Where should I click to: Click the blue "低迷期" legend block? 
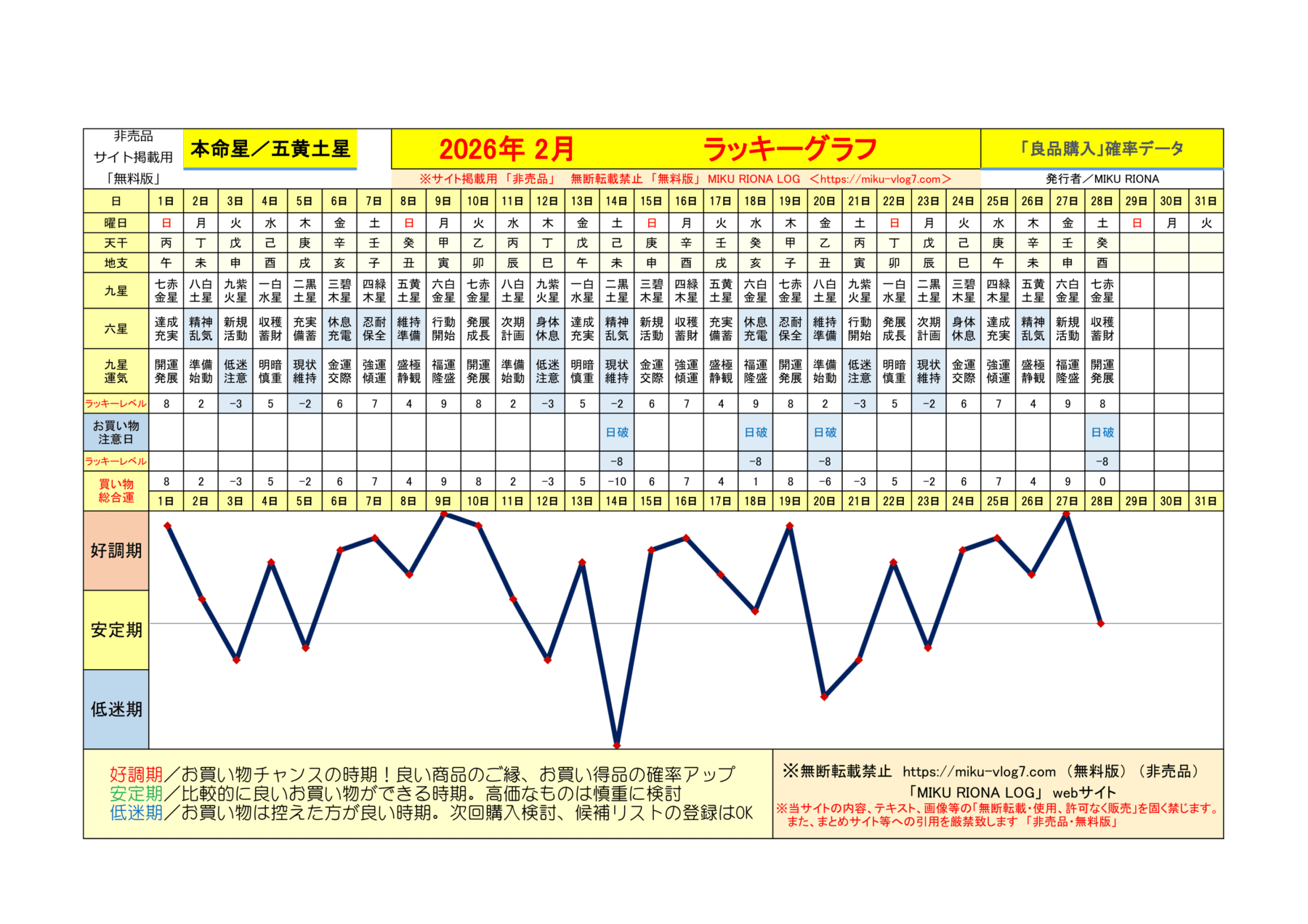coord(116,709)
